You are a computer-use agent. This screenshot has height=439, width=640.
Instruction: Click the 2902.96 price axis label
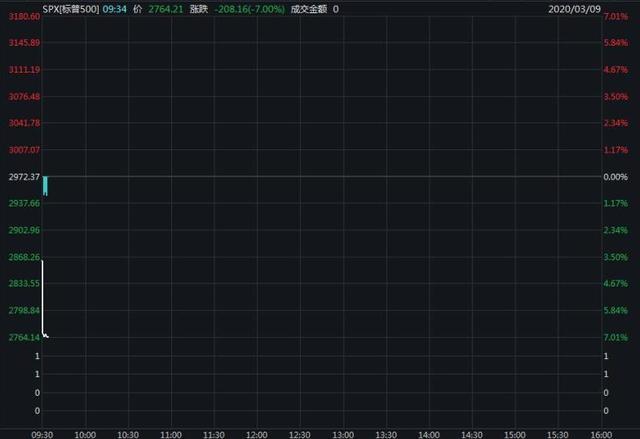pyautogui.click(x=24, y=230)
